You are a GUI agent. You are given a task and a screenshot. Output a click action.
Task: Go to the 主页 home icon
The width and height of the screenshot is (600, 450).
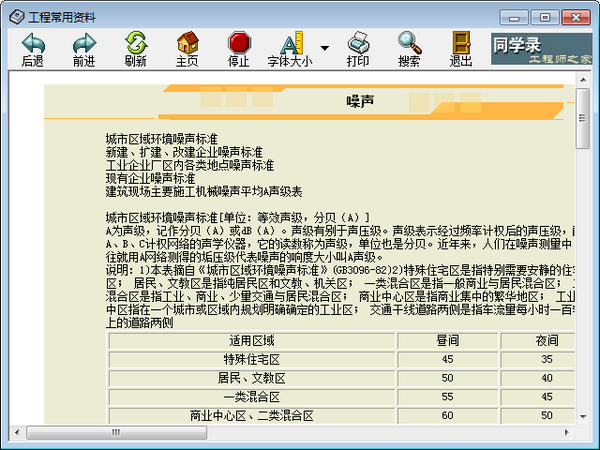point(188,42)
